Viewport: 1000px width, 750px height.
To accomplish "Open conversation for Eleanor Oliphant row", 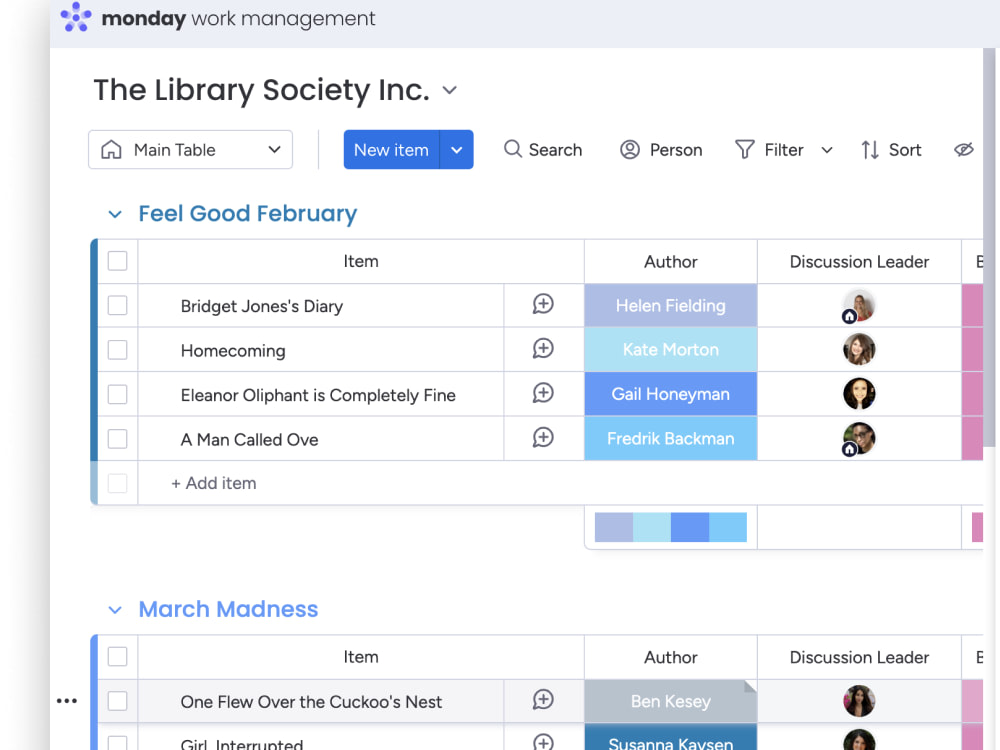I will (x=543, y=393).
